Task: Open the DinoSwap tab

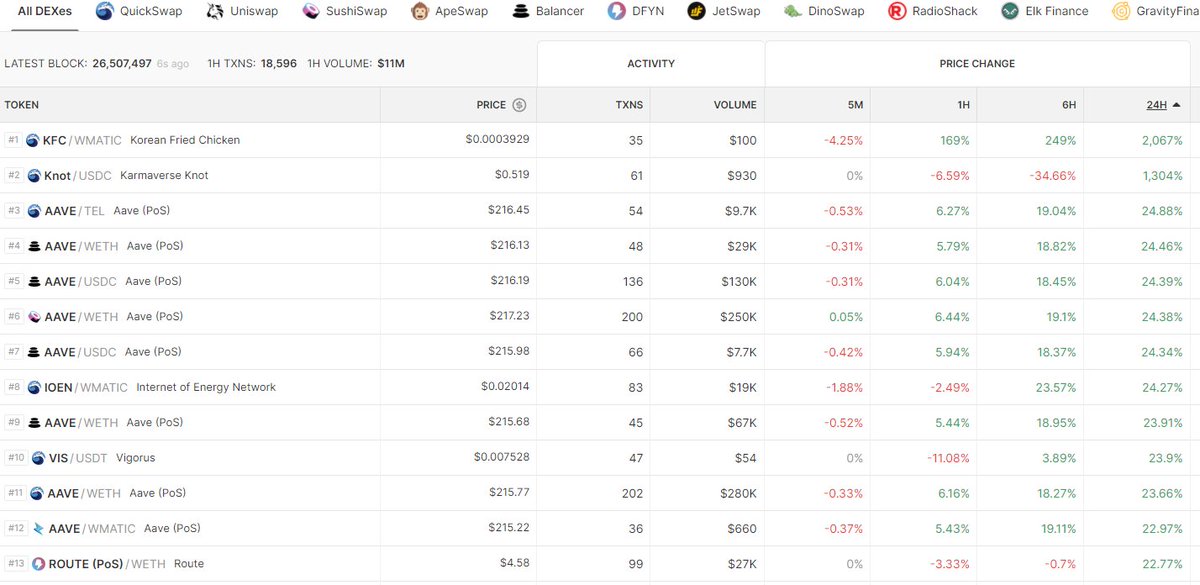Action: 824,11
